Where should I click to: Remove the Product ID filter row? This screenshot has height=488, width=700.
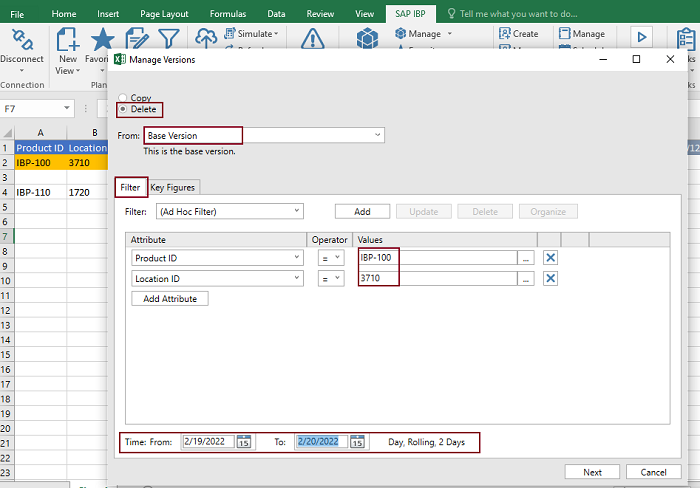[550, 258]
